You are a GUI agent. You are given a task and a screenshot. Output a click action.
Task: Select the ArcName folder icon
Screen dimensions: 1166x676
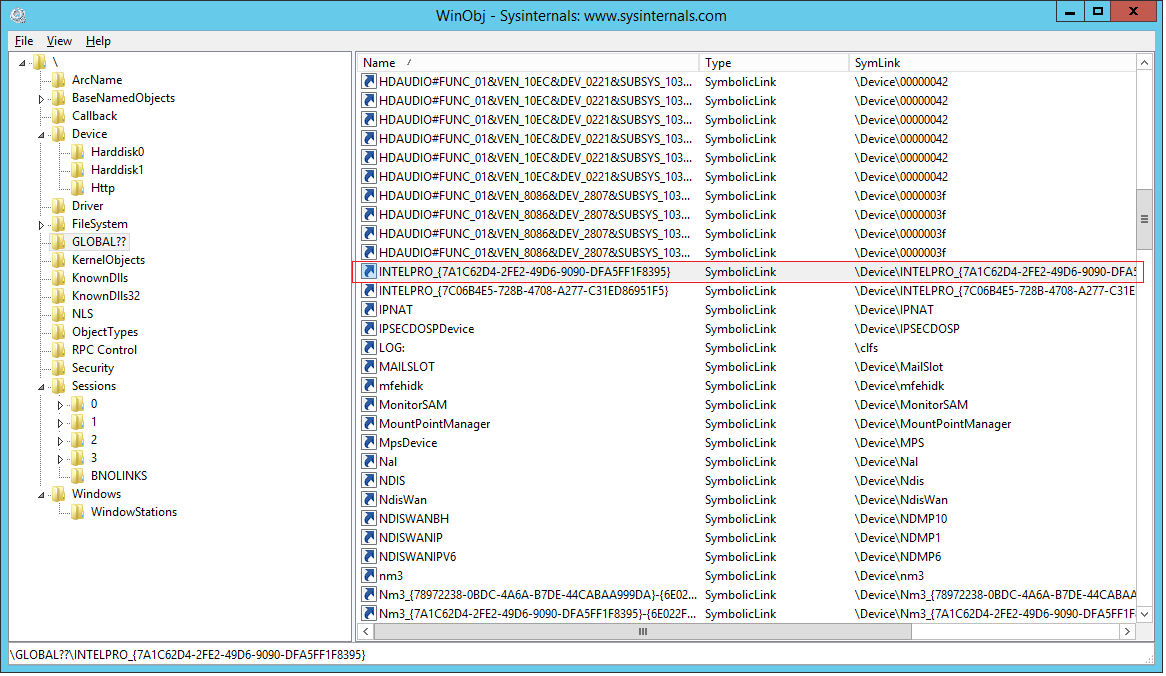[x=59, y=80]
